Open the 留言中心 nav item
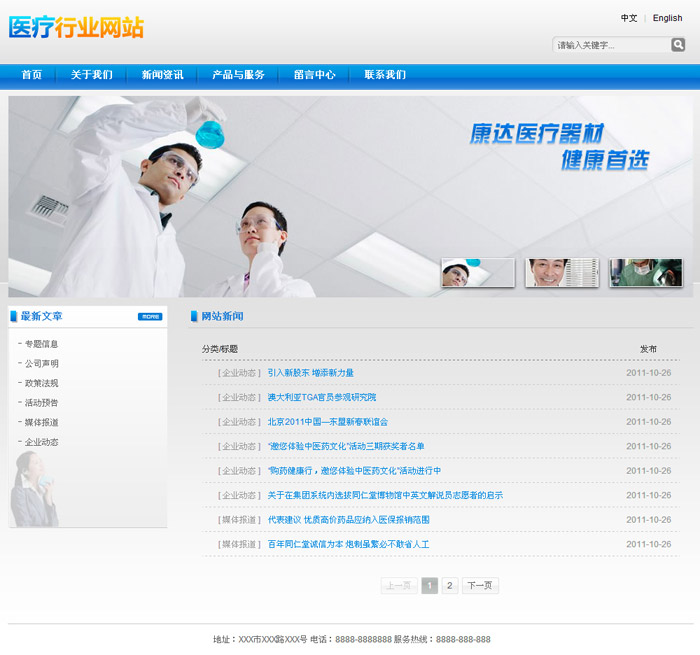 (x=314, y=75)
